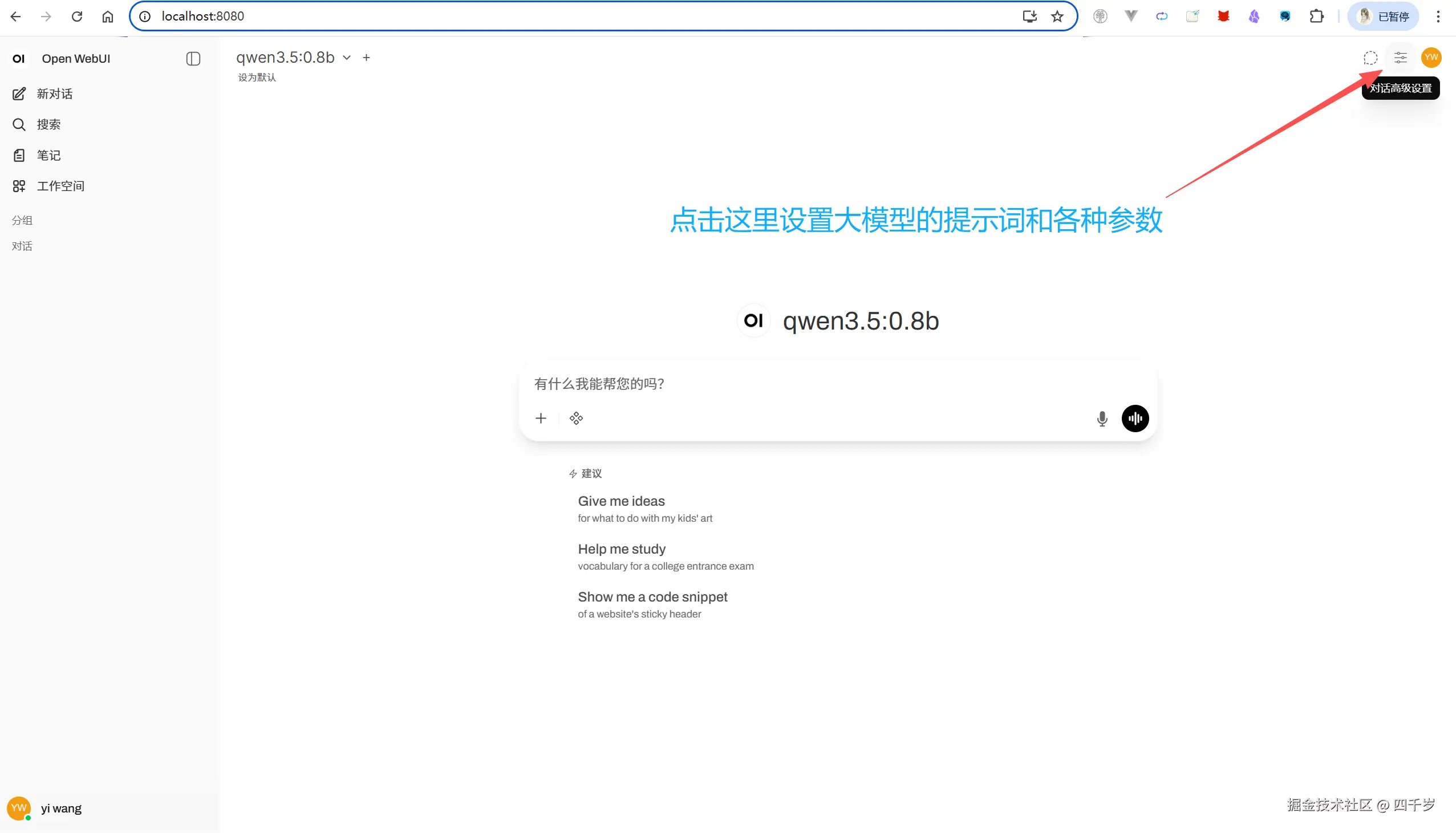Click the microphone icon for voice input

[x=1101, y=418]
